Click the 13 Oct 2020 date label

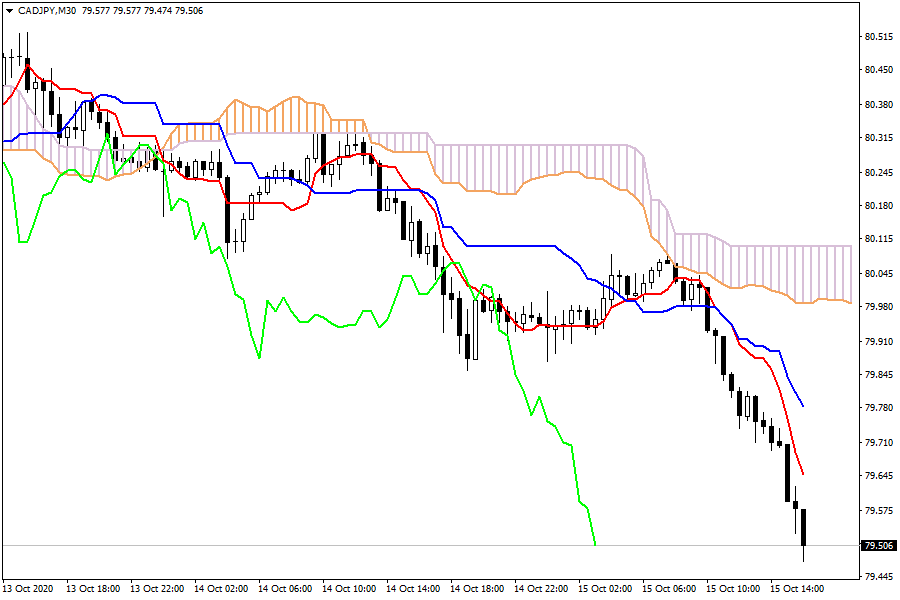[x=27, y=588]
